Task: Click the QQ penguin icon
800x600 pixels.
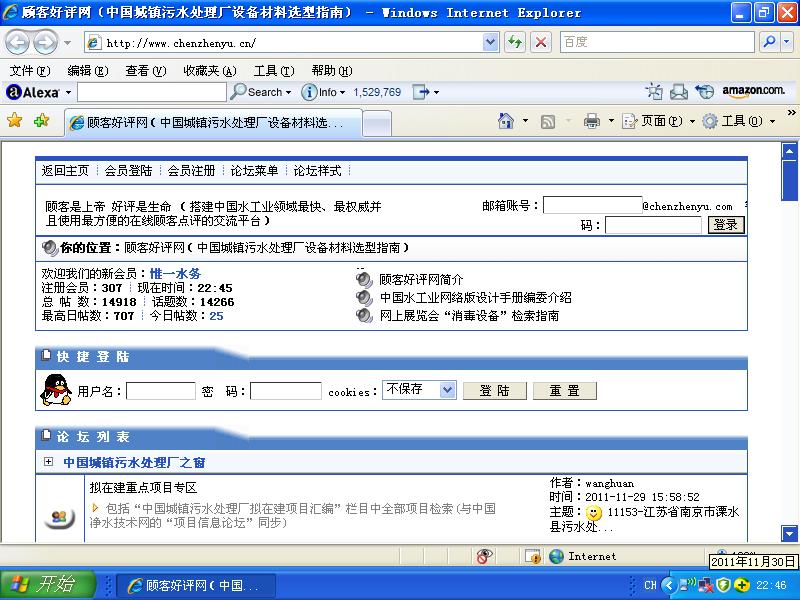Action: (56, 390)
